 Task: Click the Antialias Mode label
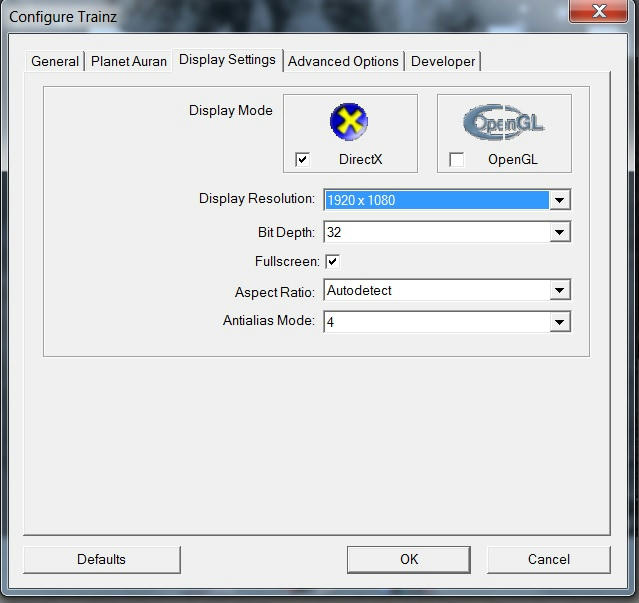click(269, 321)
